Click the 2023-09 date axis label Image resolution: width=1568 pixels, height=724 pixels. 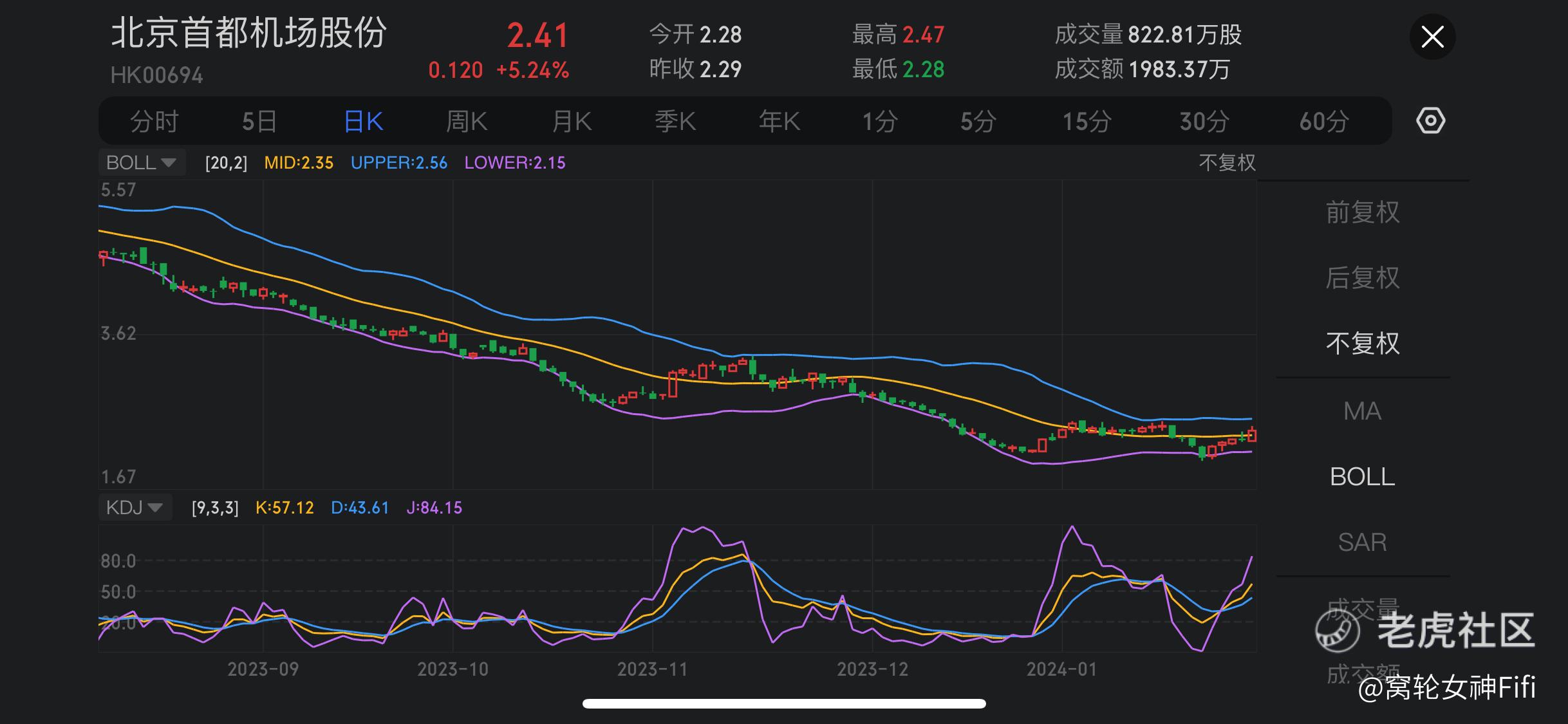pyautogui.click(x=263, y=669)
